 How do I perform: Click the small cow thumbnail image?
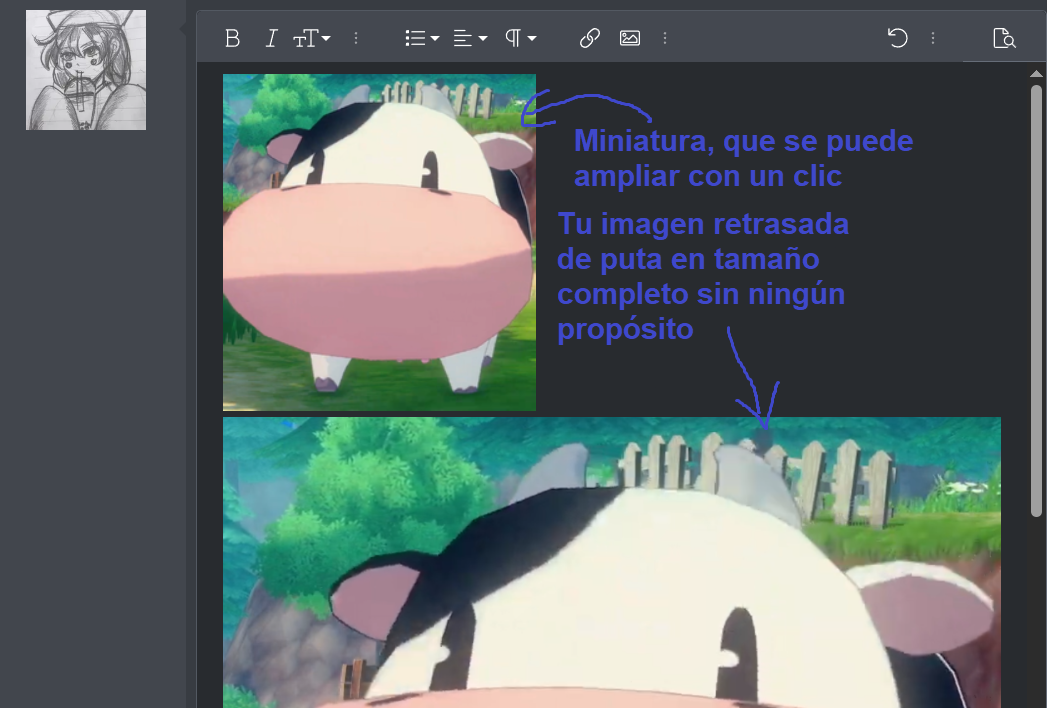[x=379, y=242]
